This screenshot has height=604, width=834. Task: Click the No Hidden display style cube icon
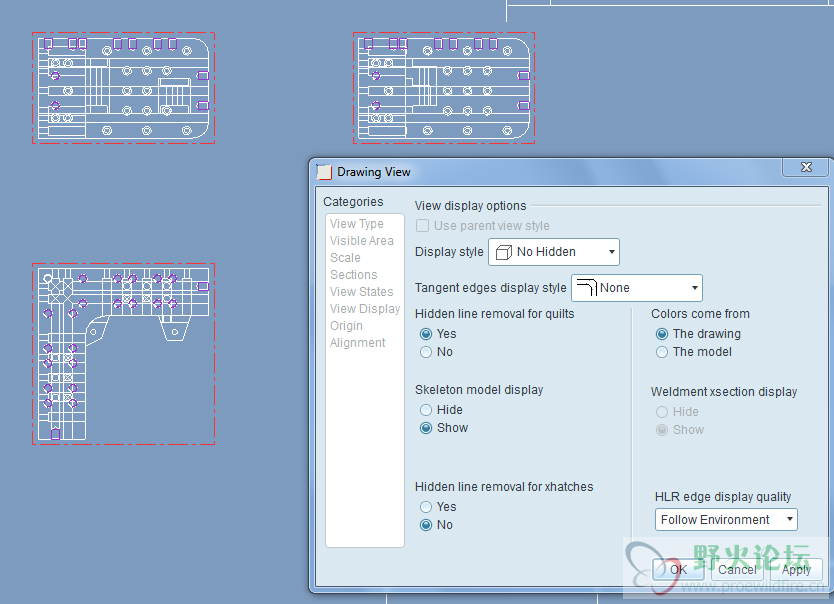[503, 252]
